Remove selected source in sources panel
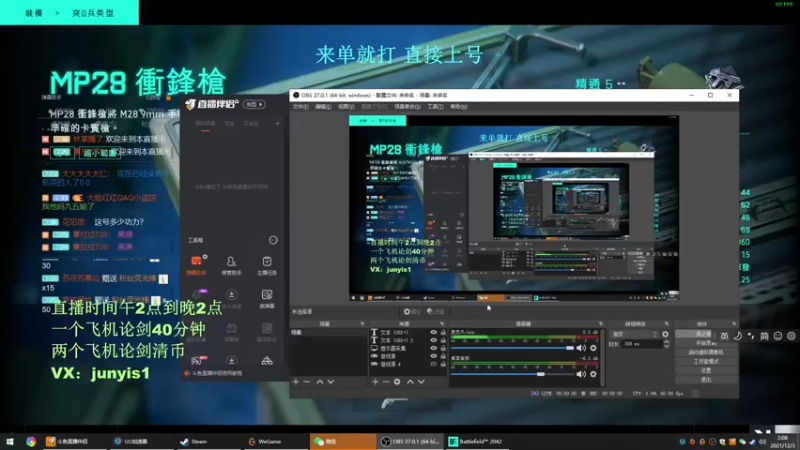Image resolution: width=800 pixels, height=450 pixels. (386, 382)
